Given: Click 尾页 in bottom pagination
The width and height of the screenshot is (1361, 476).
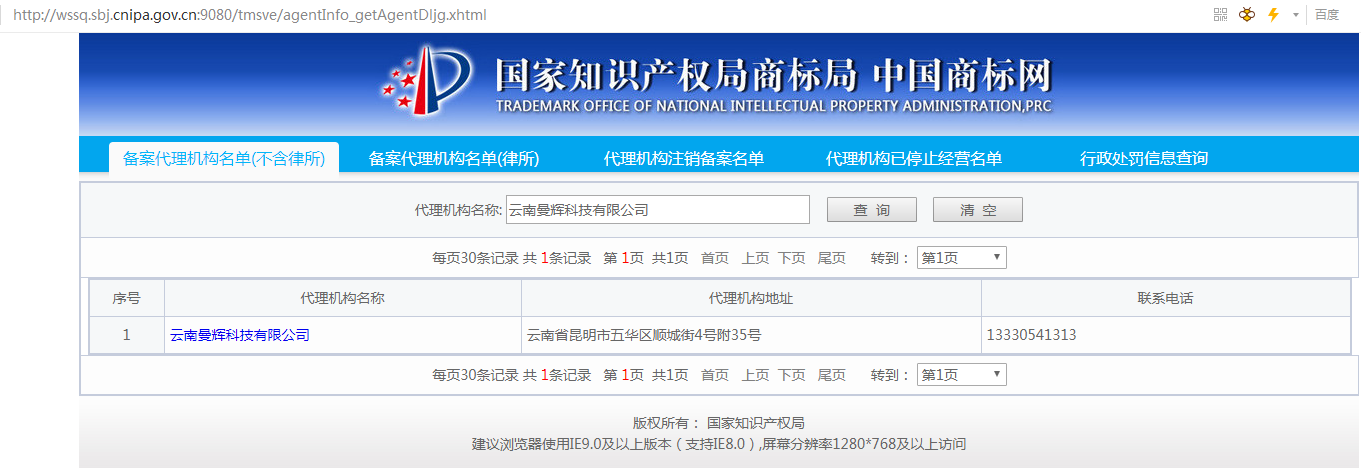Looking at the screenshot, I should coord(832,375).
